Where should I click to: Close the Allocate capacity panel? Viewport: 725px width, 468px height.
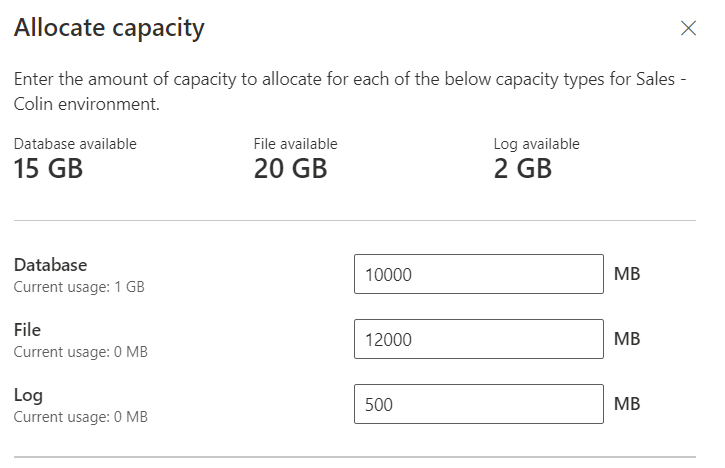point(688,28)
